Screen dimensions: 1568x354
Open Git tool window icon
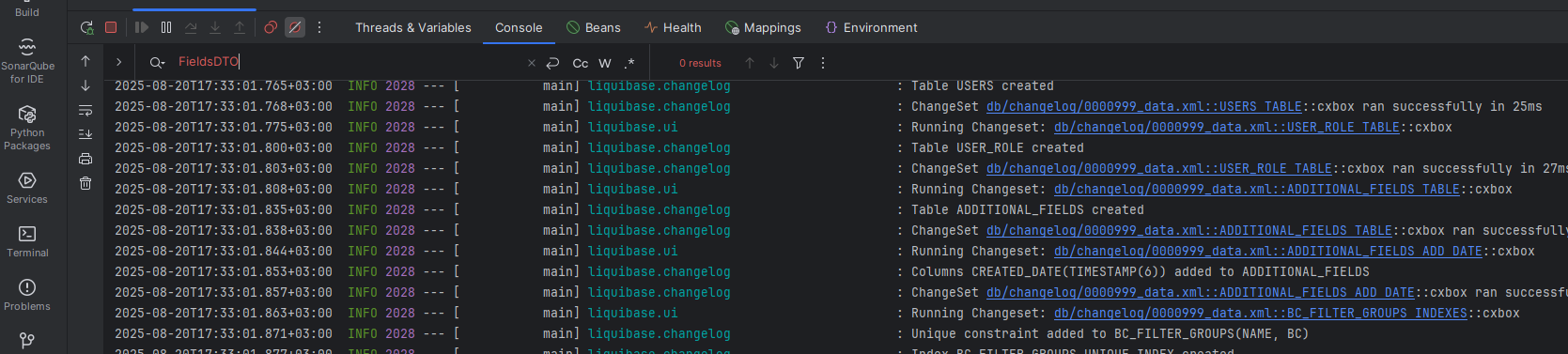27,341
